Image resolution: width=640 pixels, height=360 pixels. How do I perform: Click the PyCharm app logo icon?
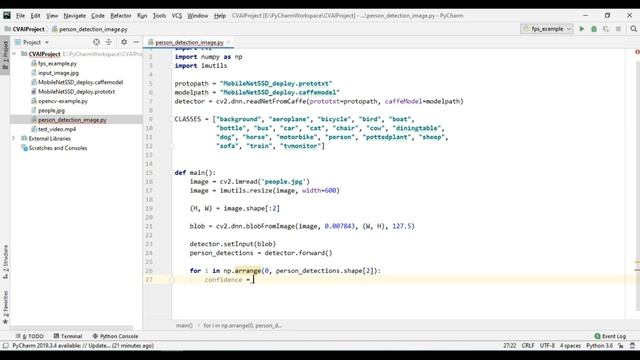[7, 16]
